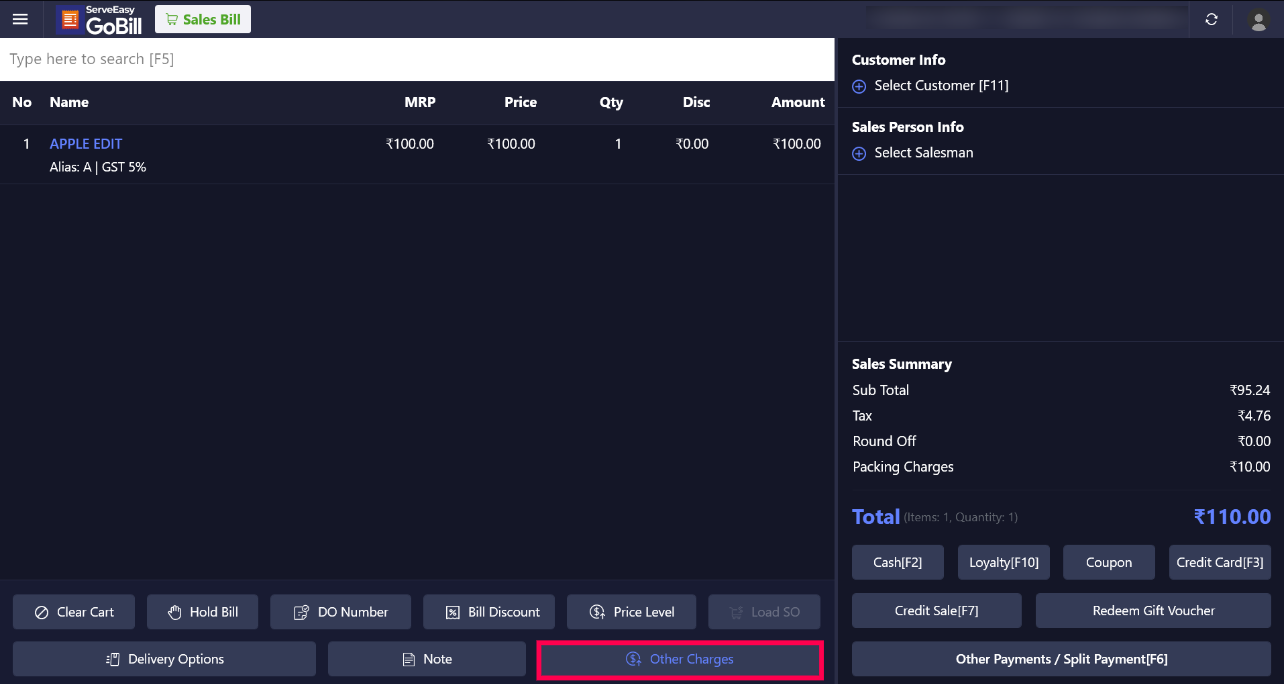Apply a Coupon payment
The width and height of the screenshot is (1284, 684).
[1109, 562]
